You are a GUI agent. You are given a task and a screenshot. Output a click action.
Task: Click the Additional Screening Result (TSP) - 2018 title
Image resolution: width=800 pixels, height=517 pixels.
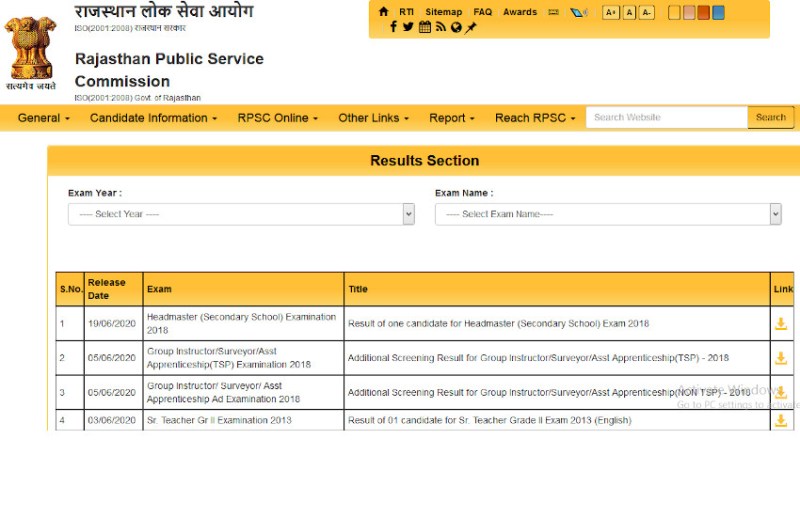(x=538, y=358)
